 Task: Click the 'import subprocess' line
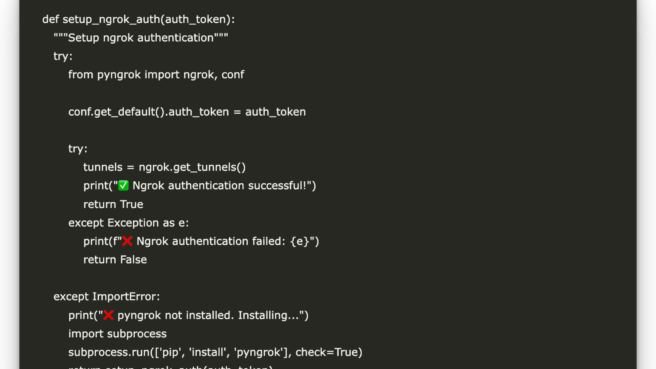coord(118,334)
